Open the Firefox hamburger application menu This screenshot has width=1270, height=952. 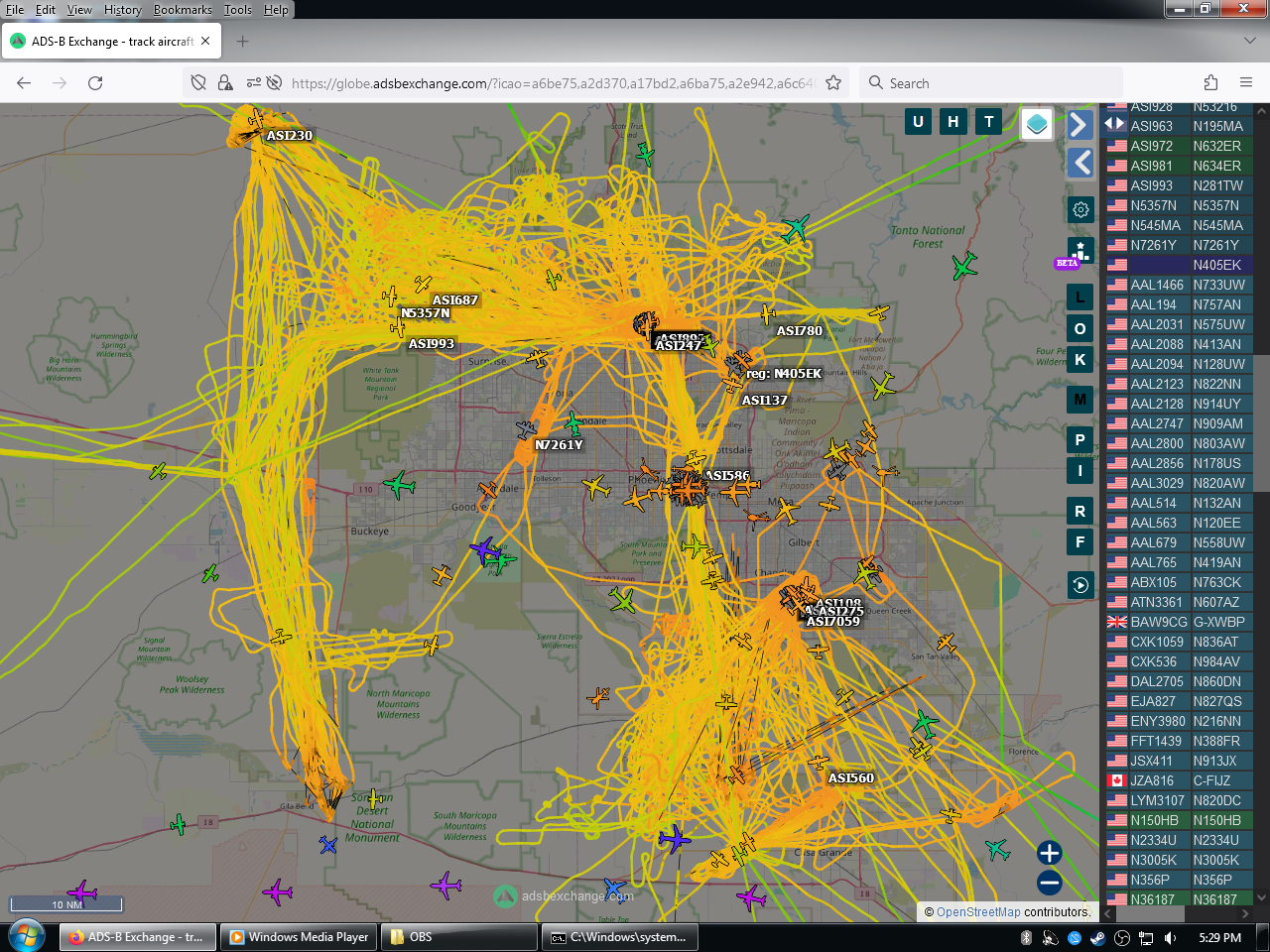pos(1246,83)
